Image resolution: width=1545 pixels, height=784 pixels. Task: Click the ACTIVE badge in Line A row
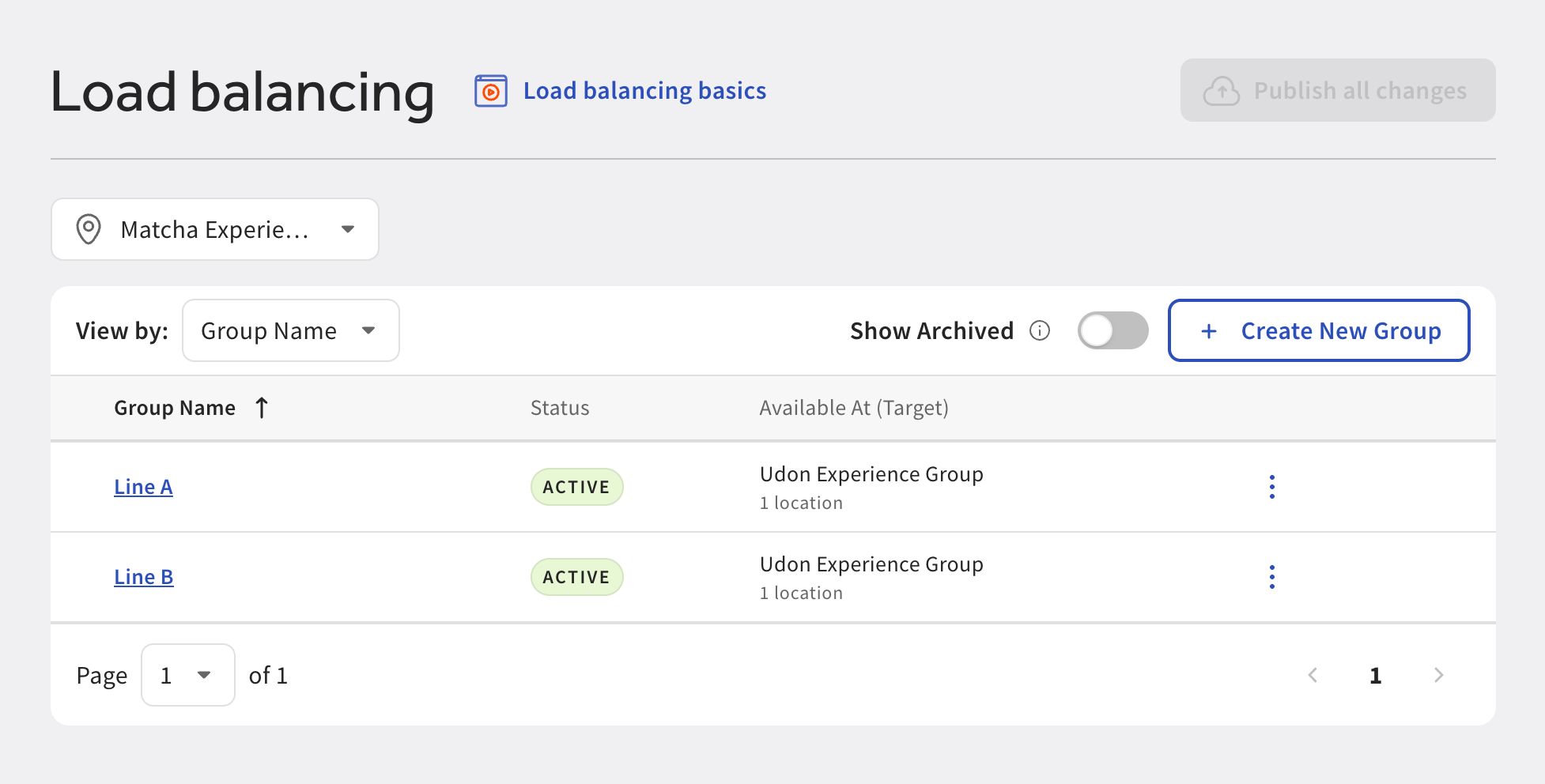[577, 487]
